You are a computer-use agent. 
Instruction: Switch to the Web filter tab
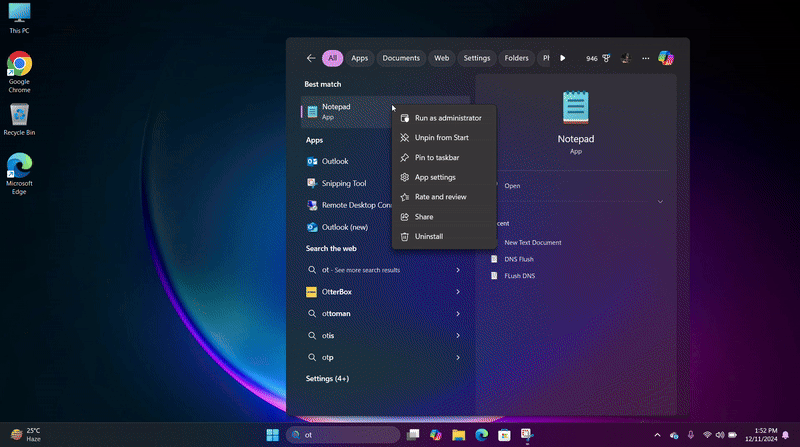click(x=441, y=58)
